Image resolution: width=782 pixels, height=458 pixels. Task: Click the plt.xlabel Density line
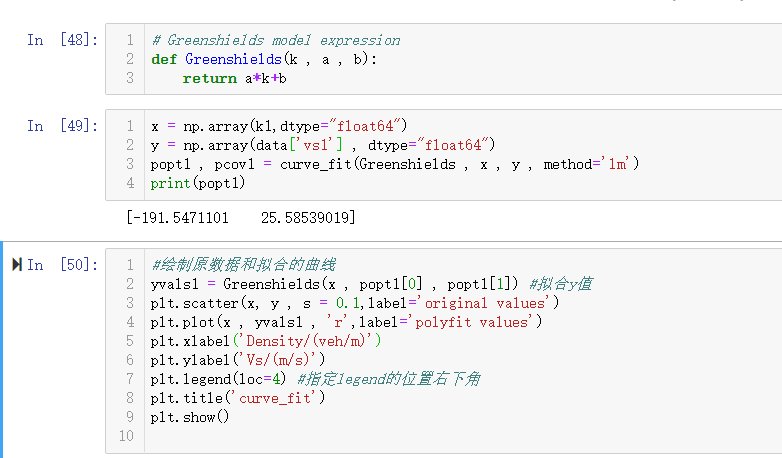click(x=266, y=341)
